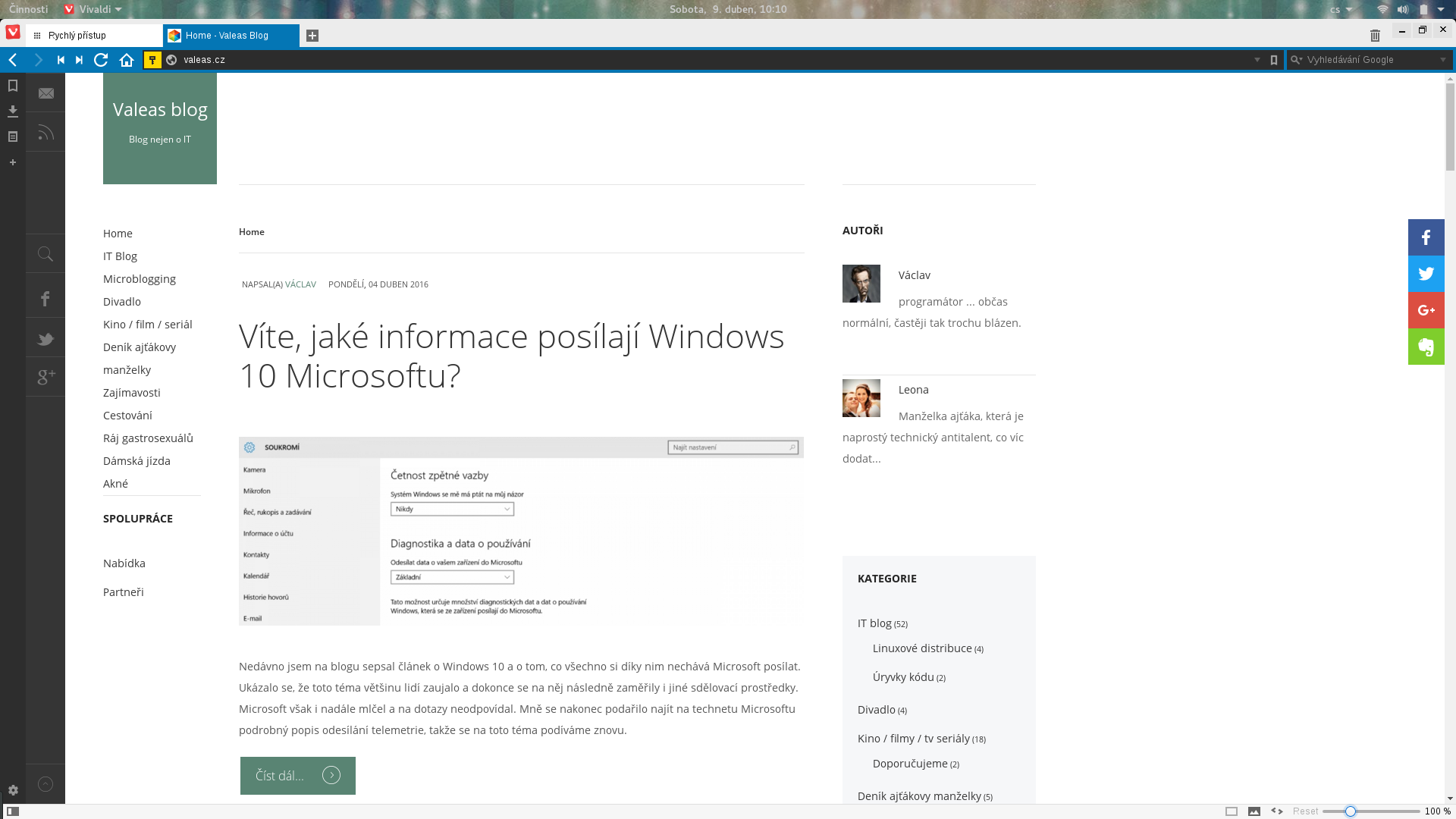This screenshot has width=1456, height=819.
Task: Toggle tab tiling in status bar
Action: coord(1232,811)
